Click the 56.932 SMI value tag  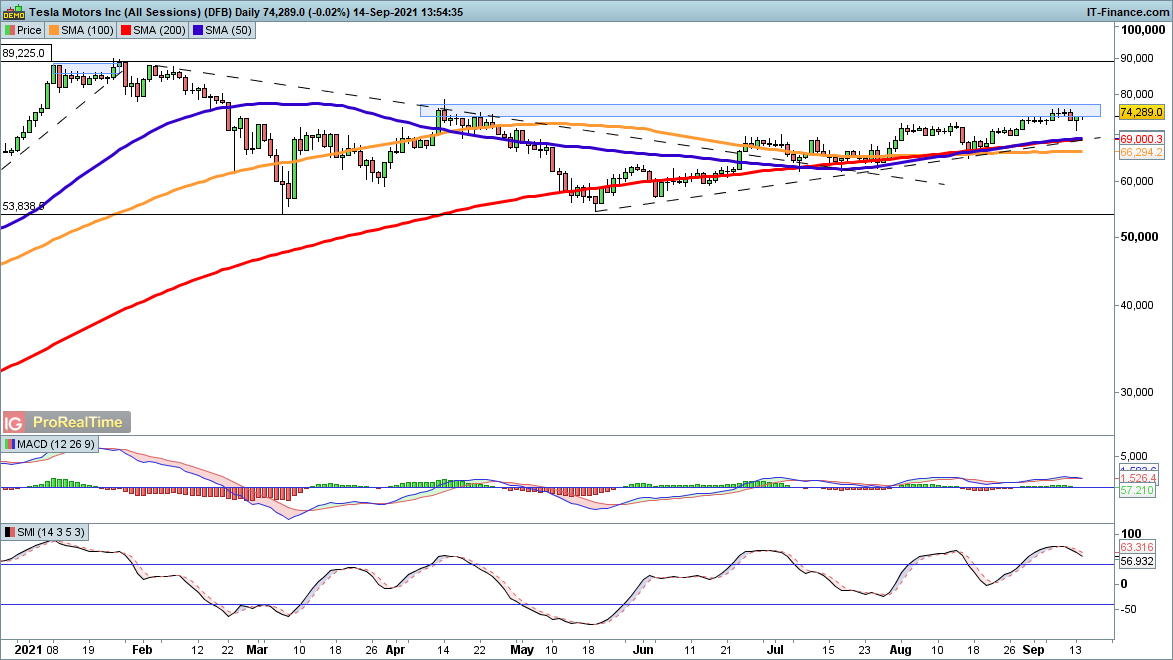point(1136,561)
